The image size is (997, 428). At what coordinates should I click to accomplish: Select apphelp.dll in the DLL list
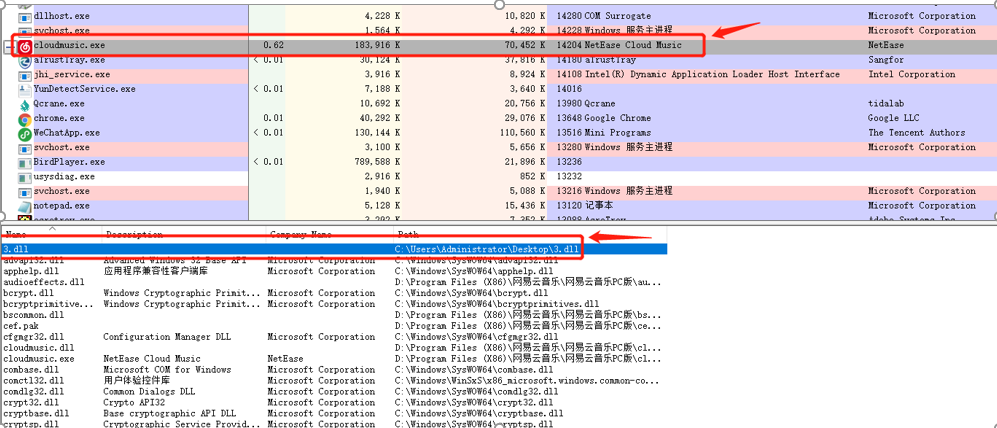[32, 271]
